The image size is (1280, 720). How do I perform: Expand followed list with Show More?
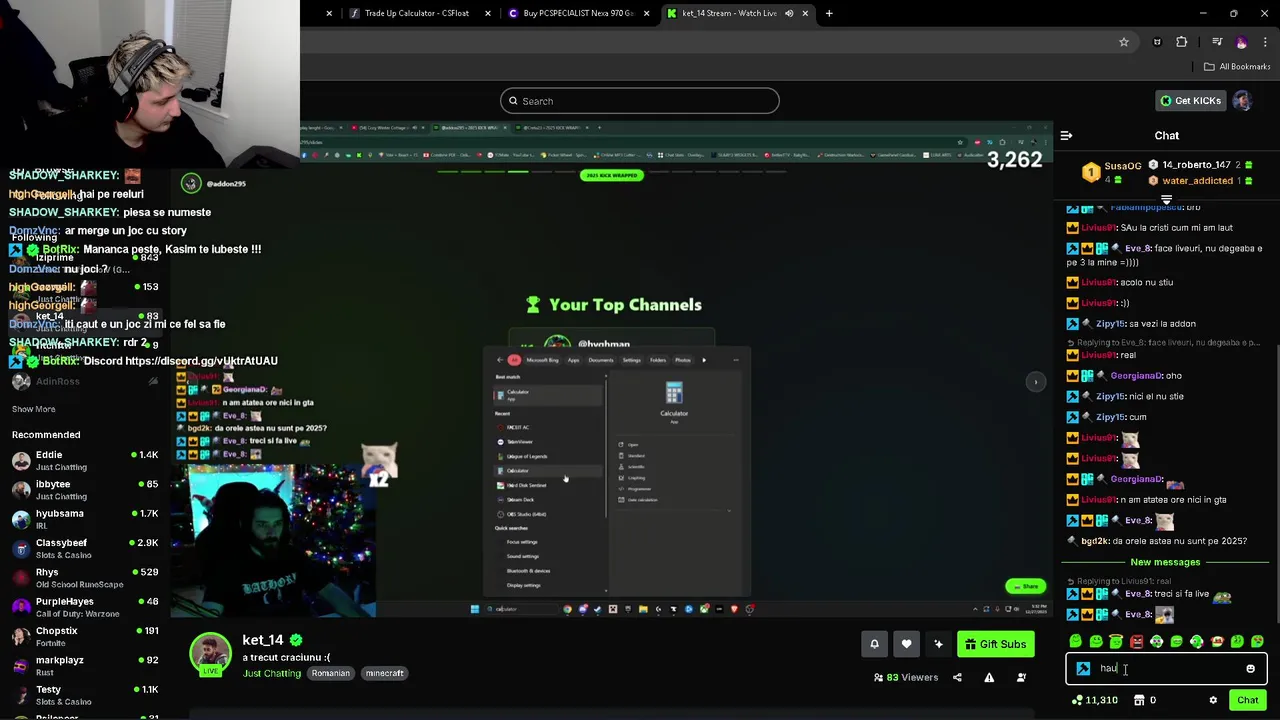pos(33,409)
